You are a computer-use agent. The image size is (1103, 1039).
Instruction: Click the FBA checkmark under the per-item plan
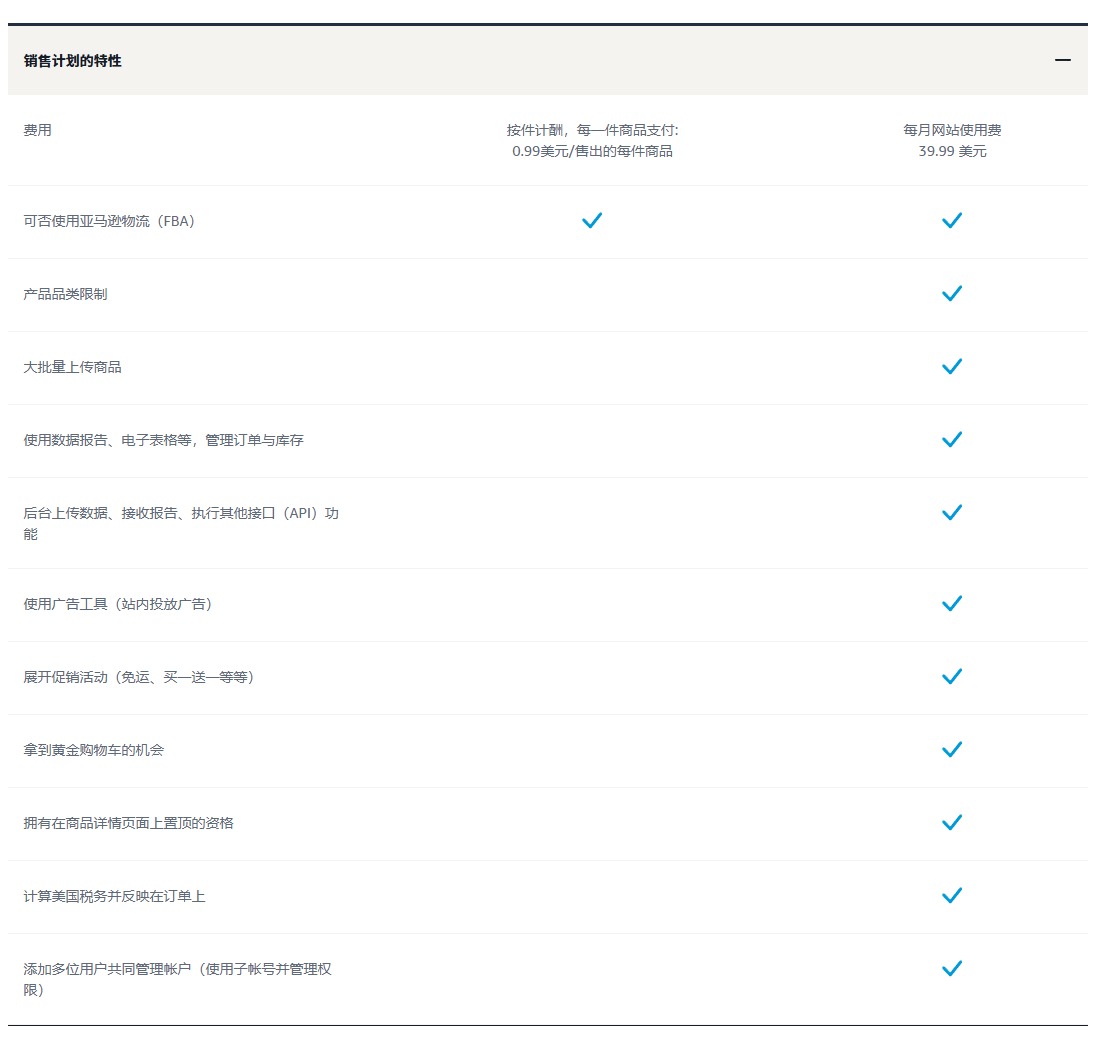[x=592, y=220]
